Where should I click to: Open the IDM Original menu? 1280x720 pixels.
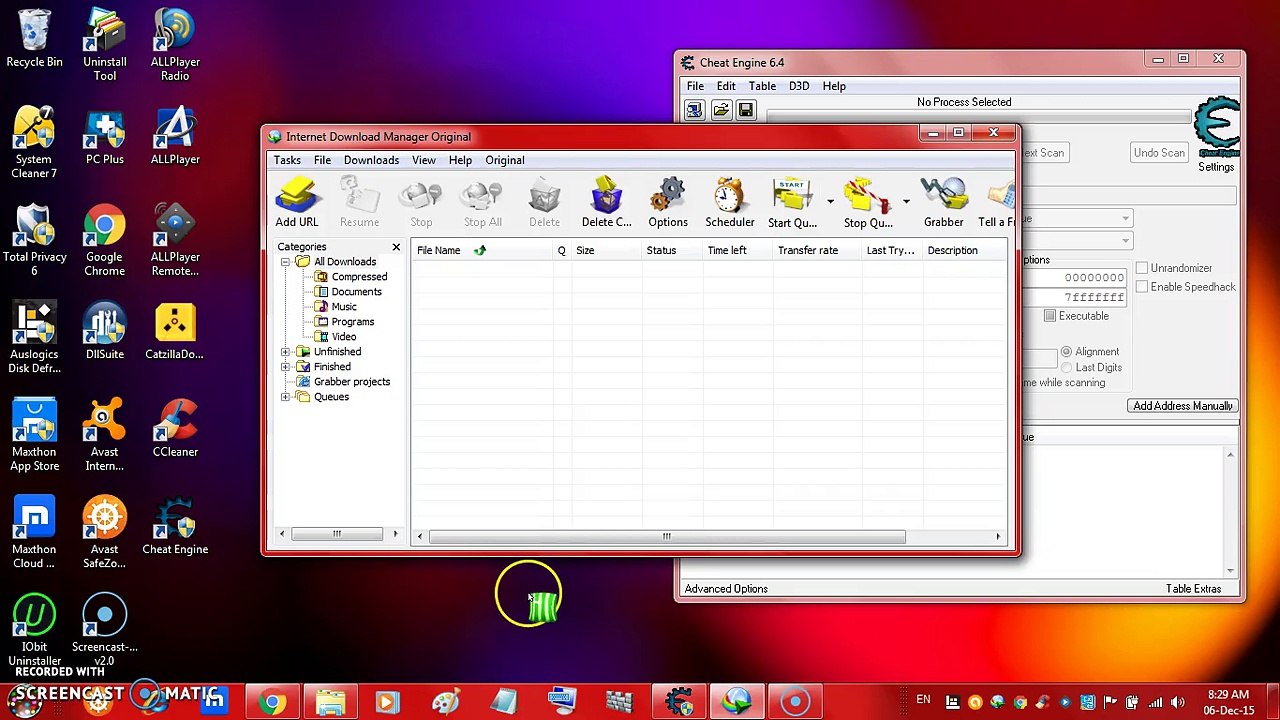click(x=504, y=160)
